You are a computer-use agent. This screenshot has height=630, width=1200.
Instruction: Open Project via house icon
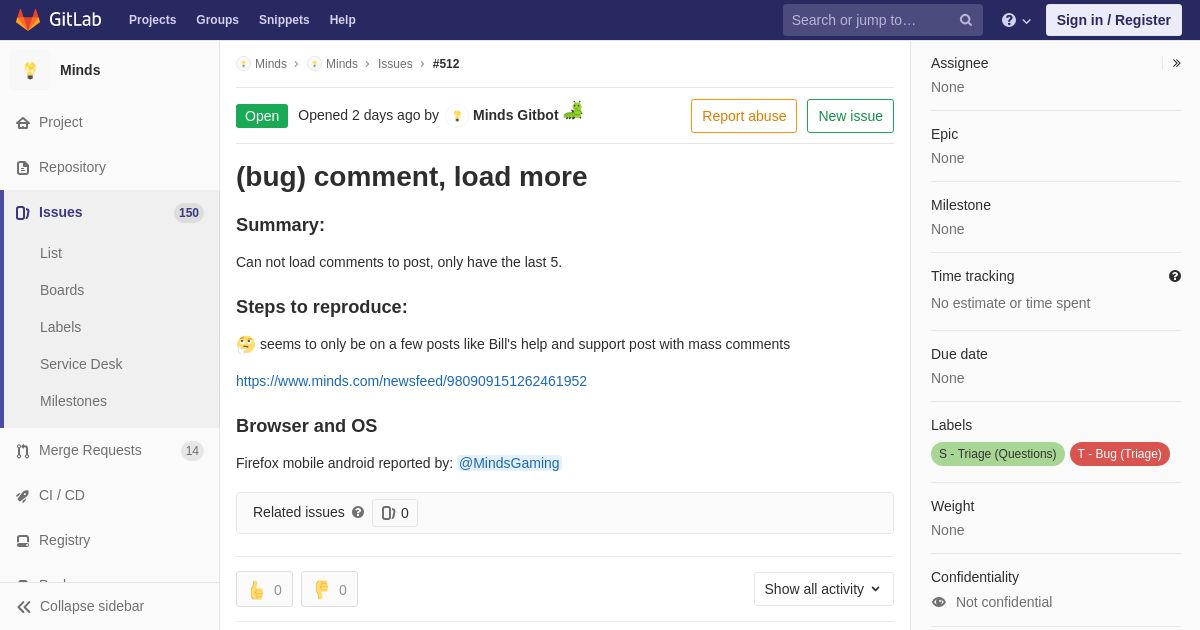23,123
